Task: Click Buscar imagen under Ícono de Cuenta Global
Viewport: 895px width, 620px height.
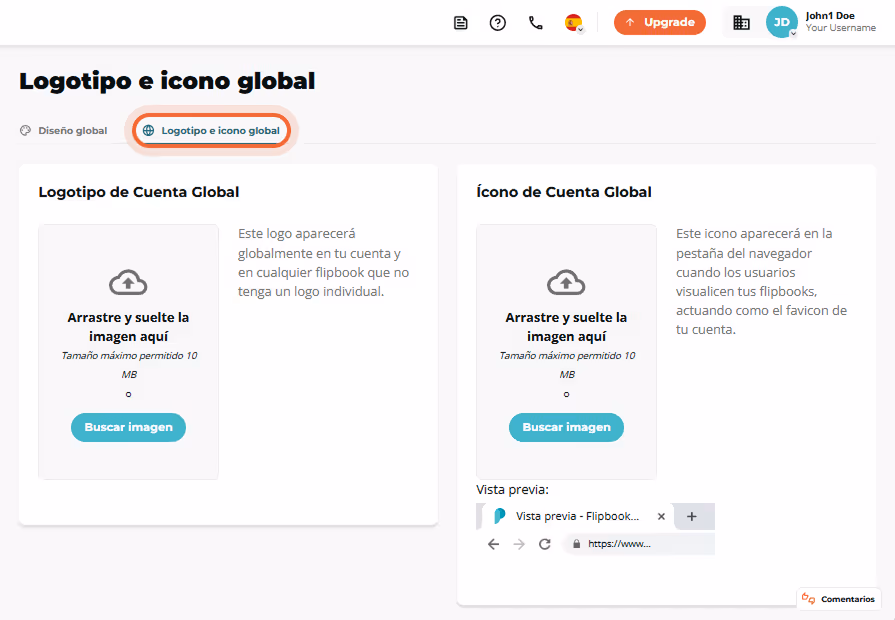Action: 566,427
